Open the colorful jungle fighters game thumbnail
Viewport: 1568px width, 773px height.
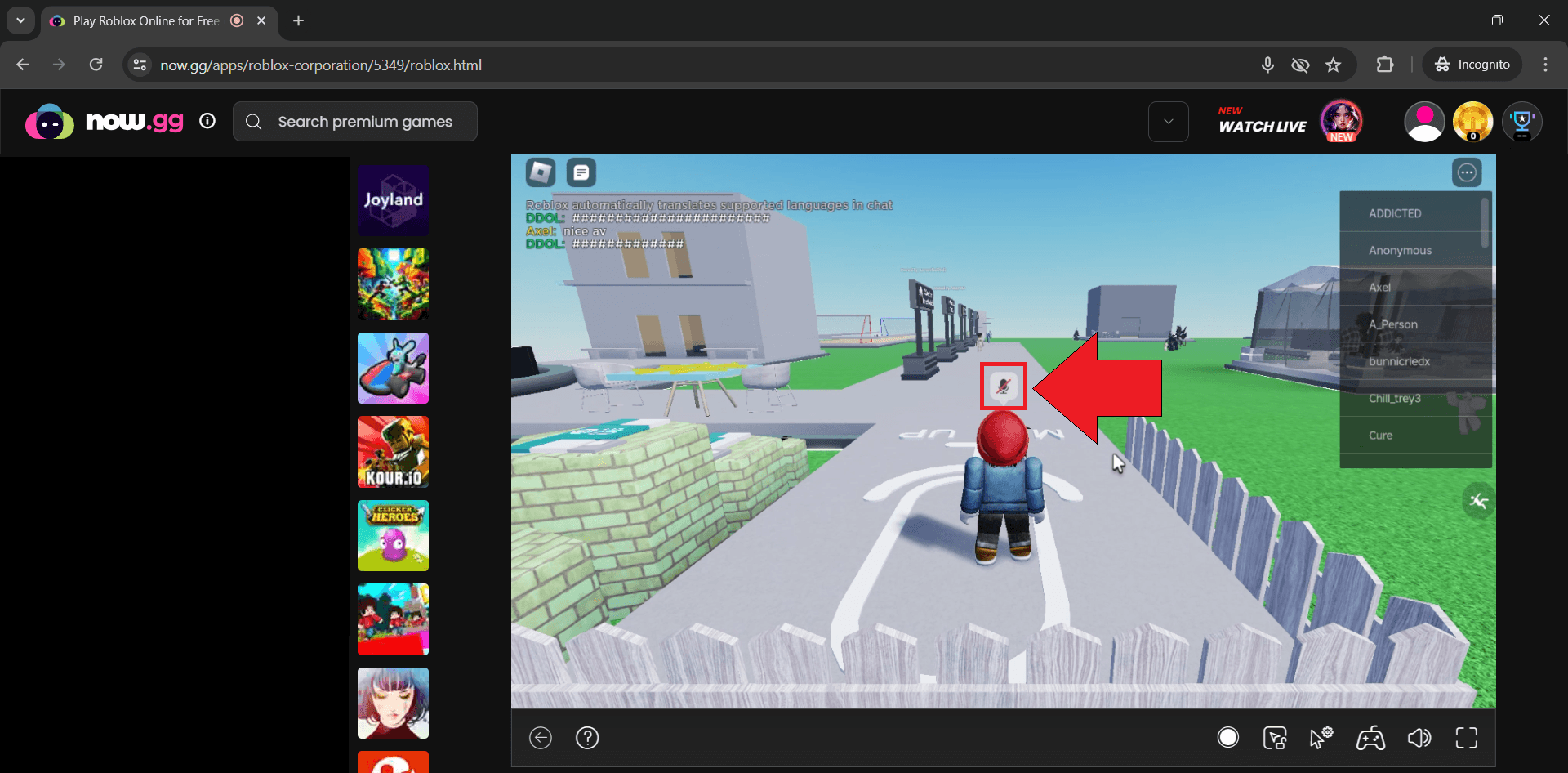(x=393, y=284)
